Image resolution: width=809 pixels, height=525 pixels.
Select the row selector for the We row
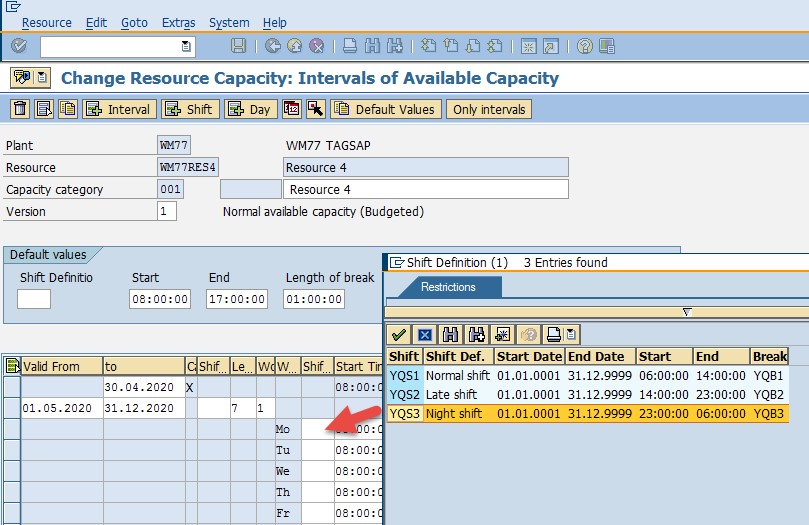(12, 471)
